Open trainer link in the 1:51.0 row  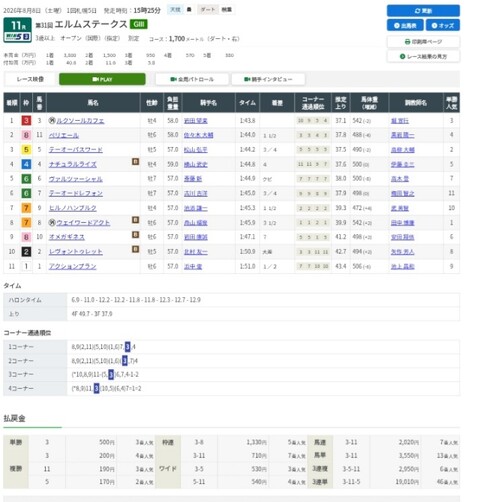click(x=403, y=266)
